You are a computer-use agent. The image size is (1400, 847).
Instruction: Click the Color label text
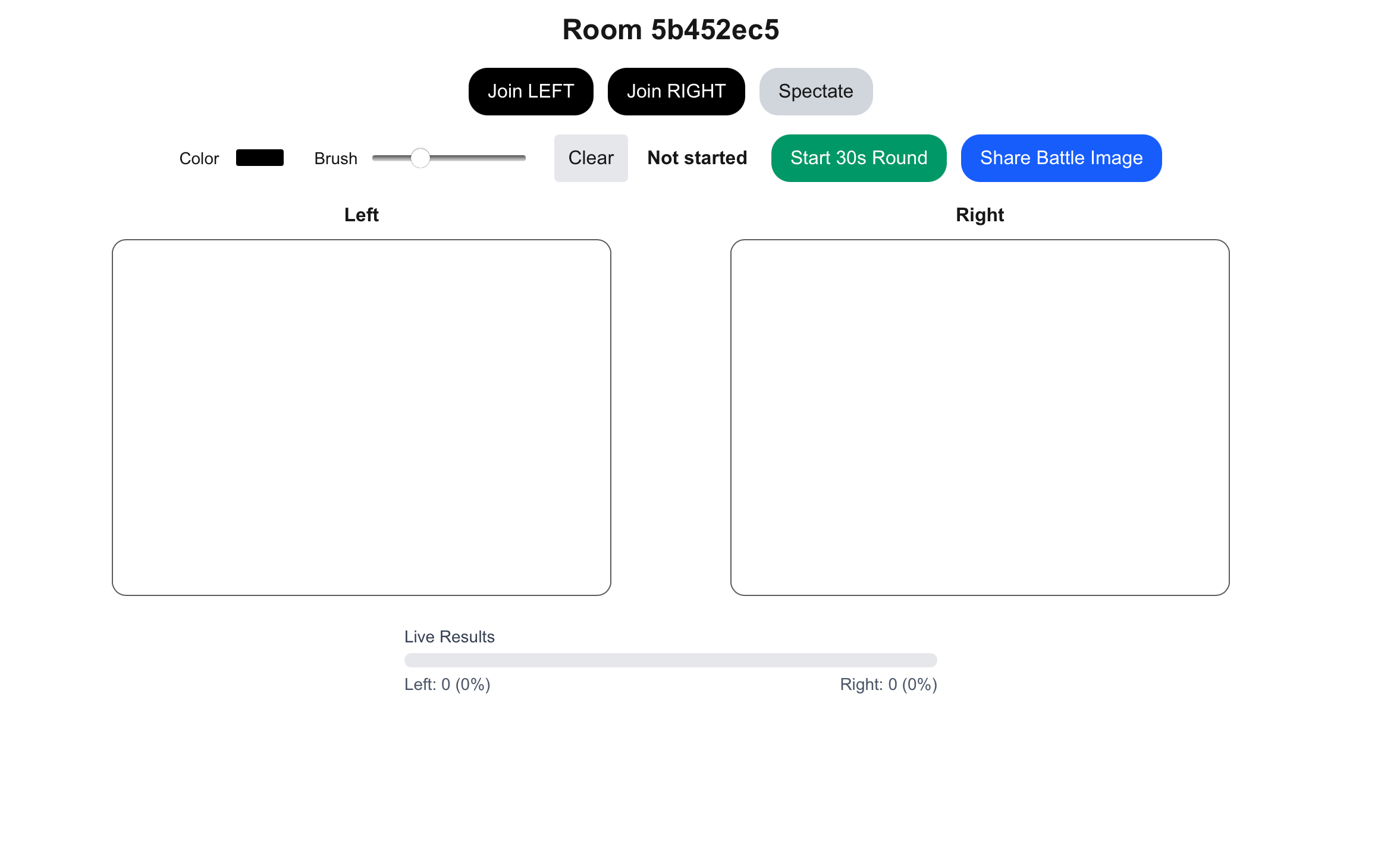(x=199, y=159)
